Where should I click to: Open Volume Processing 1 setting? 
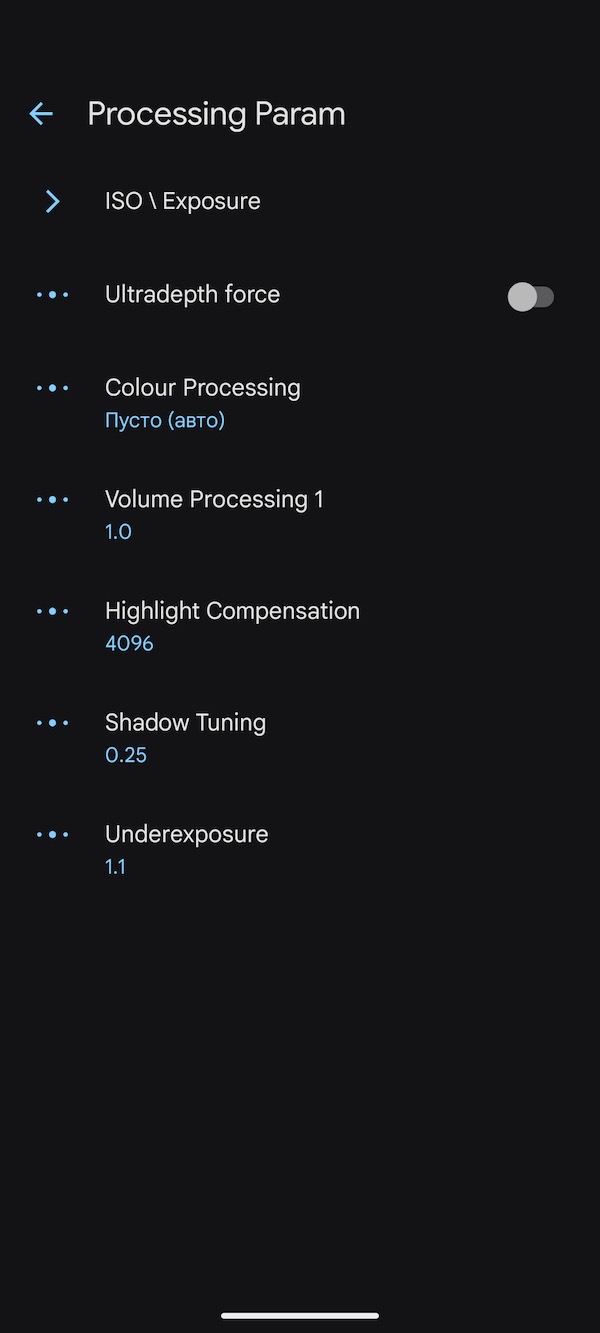[214, 499]
